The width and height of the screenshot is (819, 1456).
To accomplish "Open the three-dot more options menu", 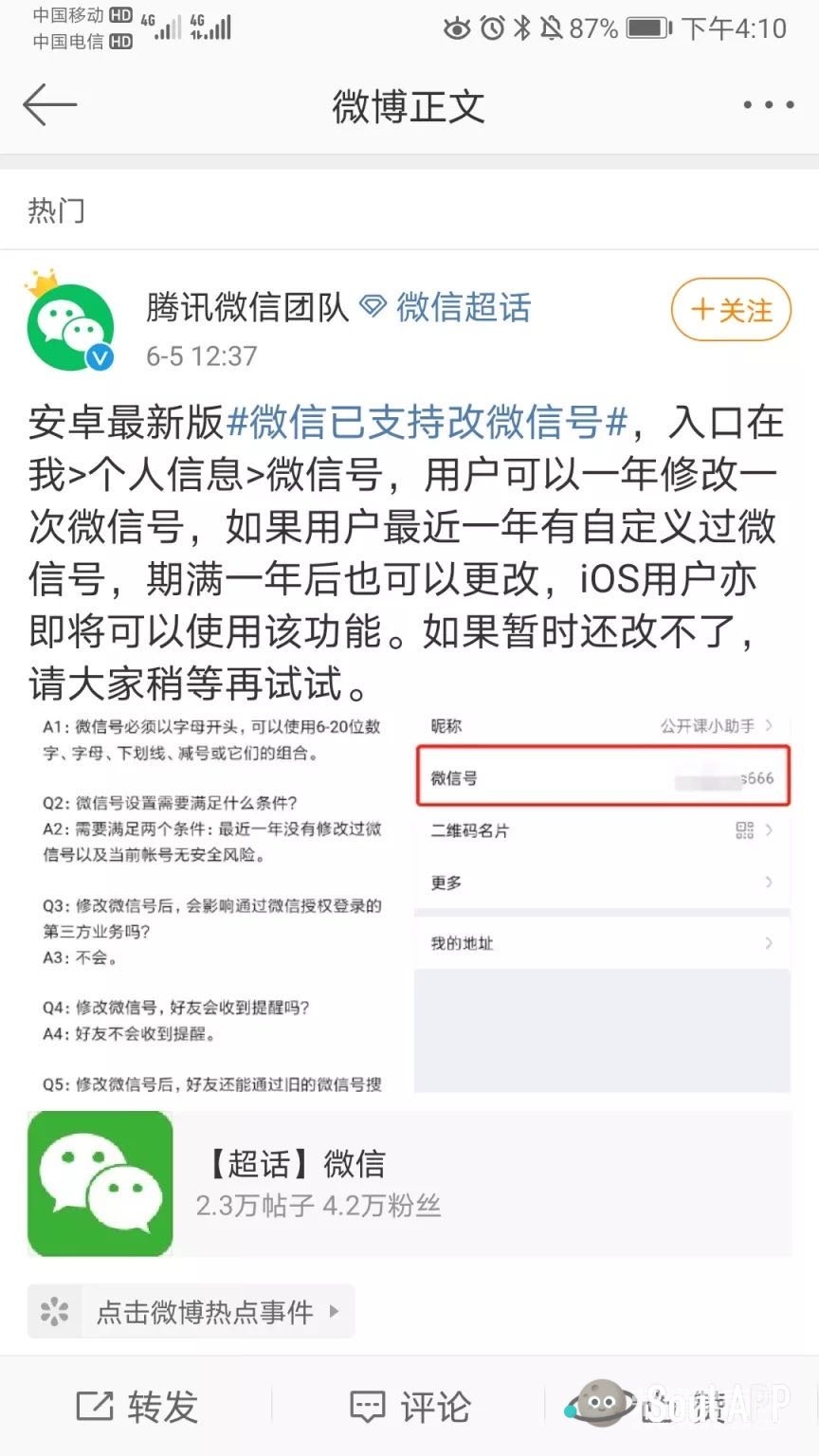I will [x=768, y=105].
